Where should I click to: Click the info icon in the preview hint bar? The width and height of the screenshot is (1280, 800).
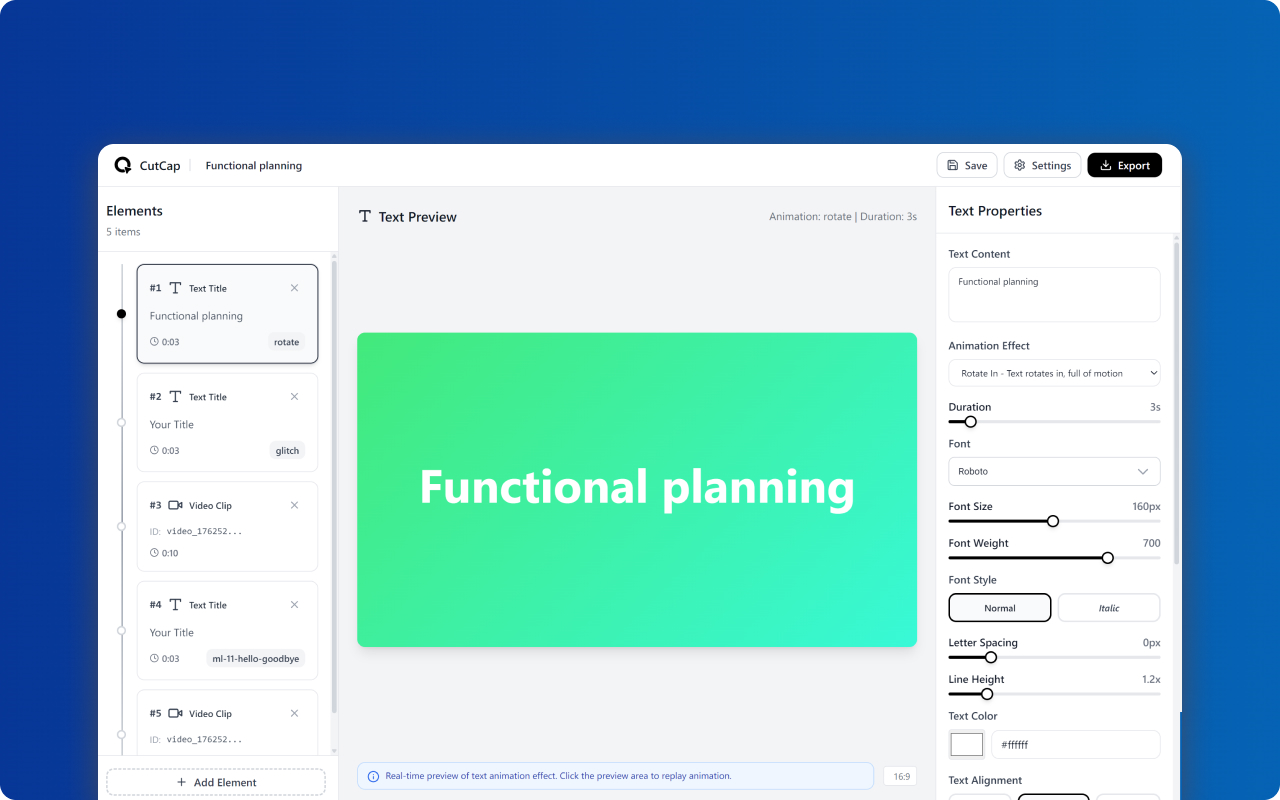[x=374, y=776]
